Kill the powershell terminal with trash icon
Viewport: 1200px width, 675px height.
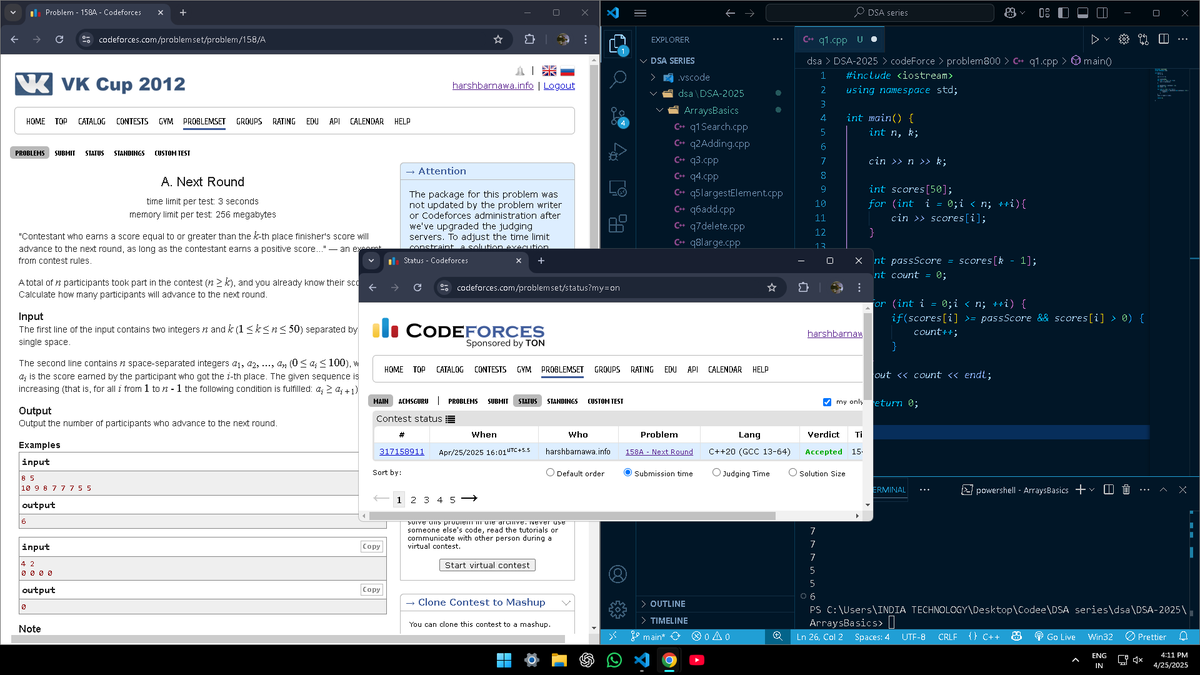(1126, 490)
